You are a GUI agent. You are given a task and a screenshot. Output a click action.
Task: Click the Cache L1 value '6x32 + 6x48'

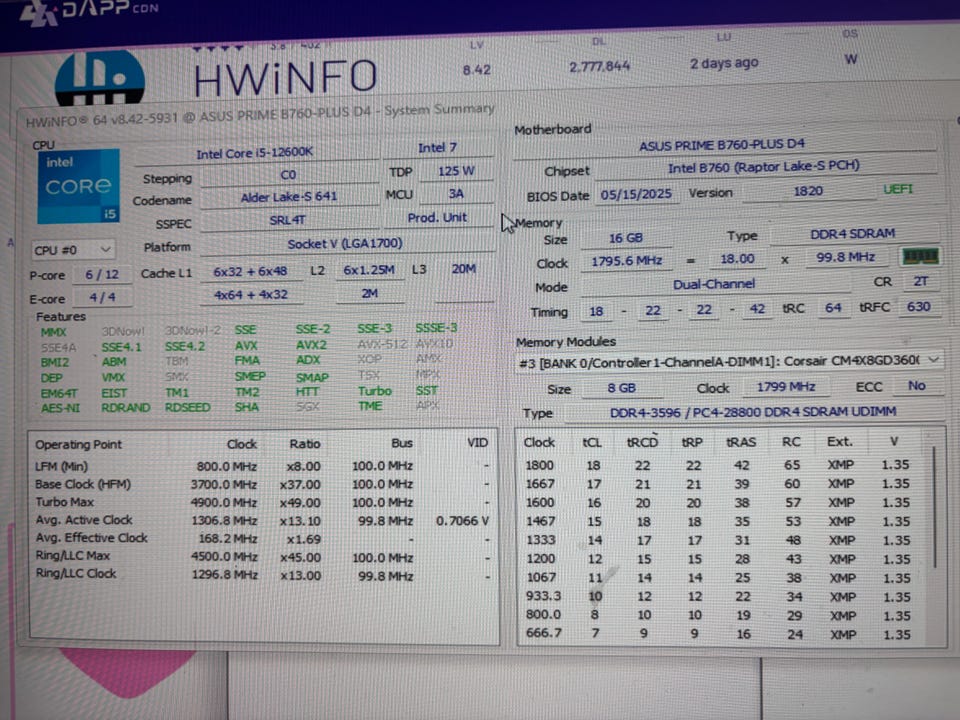coord(250,271)
